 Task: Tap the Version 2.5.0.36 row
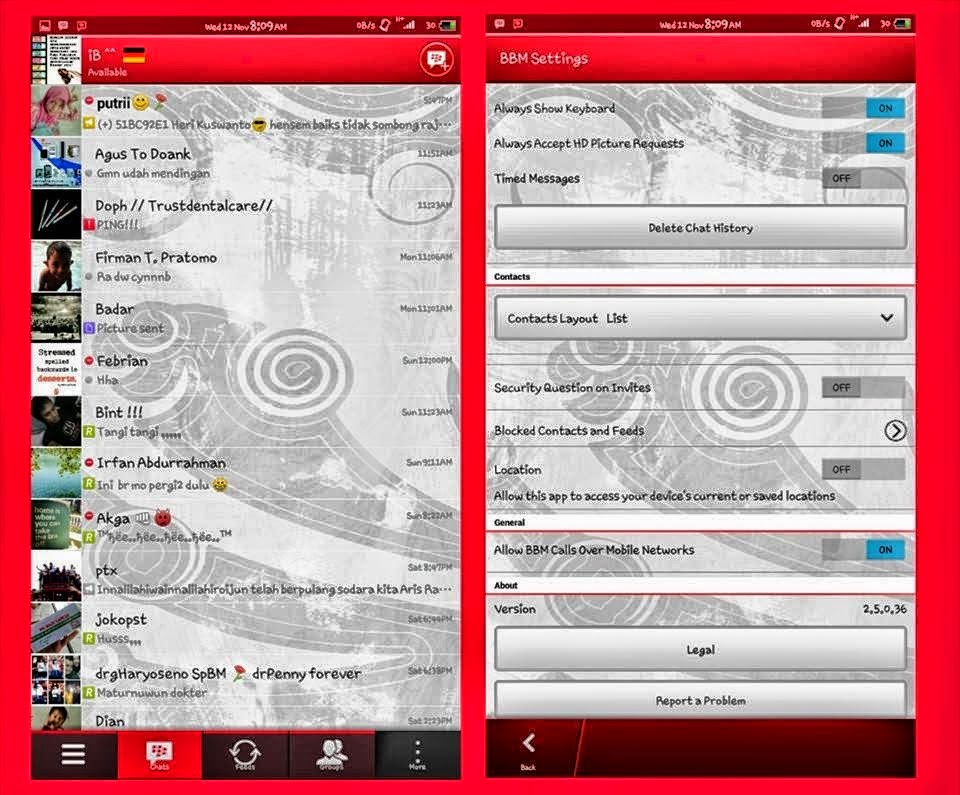click(700, 609)
